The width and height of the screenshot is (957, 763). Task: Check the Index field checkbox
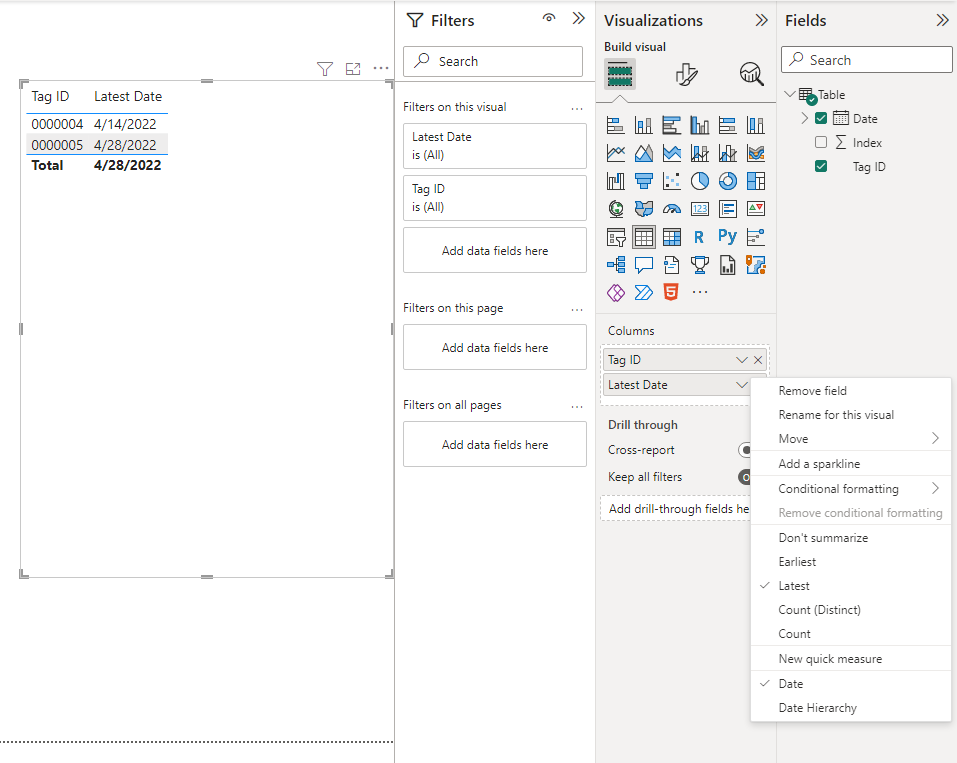(821, 142)
